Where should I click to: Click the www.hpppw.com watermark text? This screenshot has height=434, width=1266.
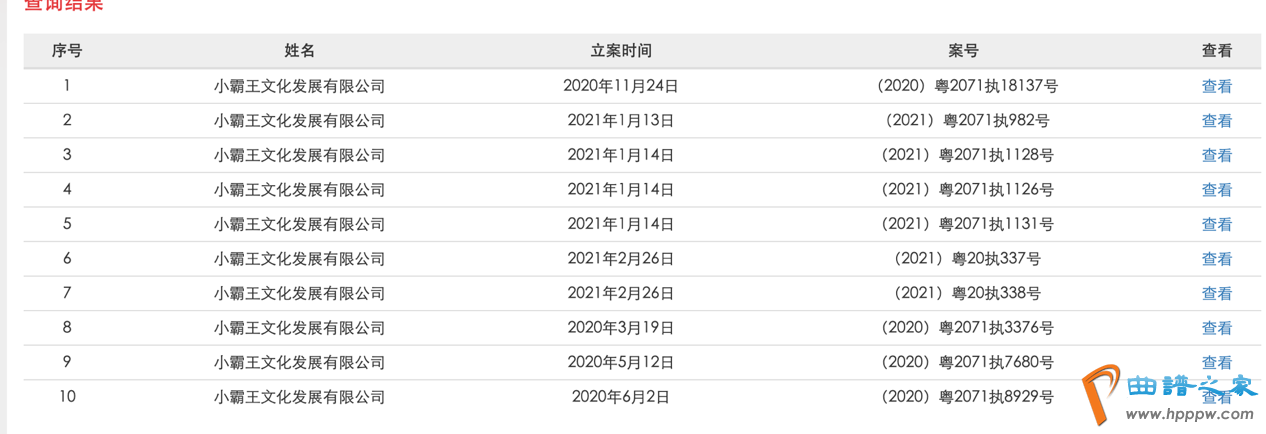coord(1190,413)
